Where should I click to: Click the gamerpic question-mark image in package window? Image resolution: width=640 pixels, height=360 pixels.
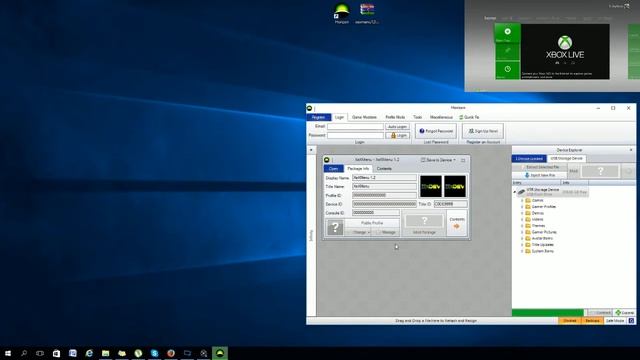[335, 227]
